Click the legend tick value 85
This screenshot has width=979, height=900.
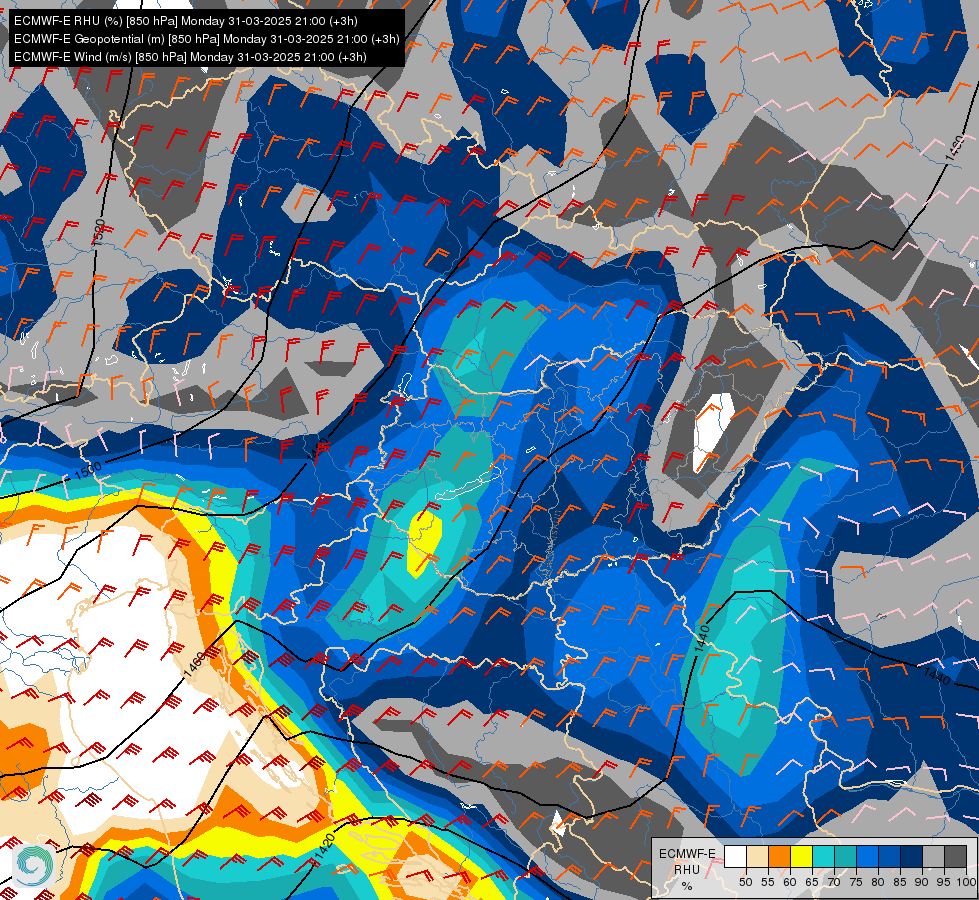click(900, 882)
